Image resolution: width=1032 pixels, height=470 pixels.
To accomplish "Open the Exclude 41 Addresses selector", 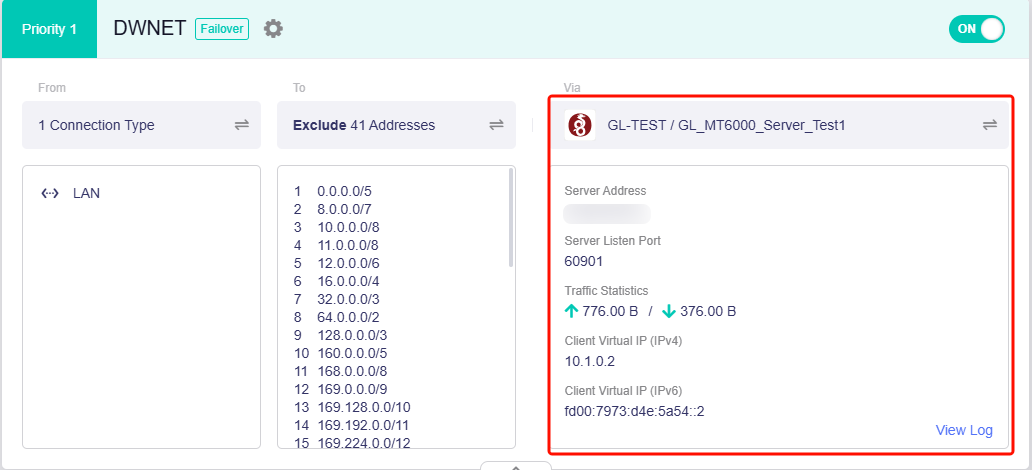I will tap(380, 125).
